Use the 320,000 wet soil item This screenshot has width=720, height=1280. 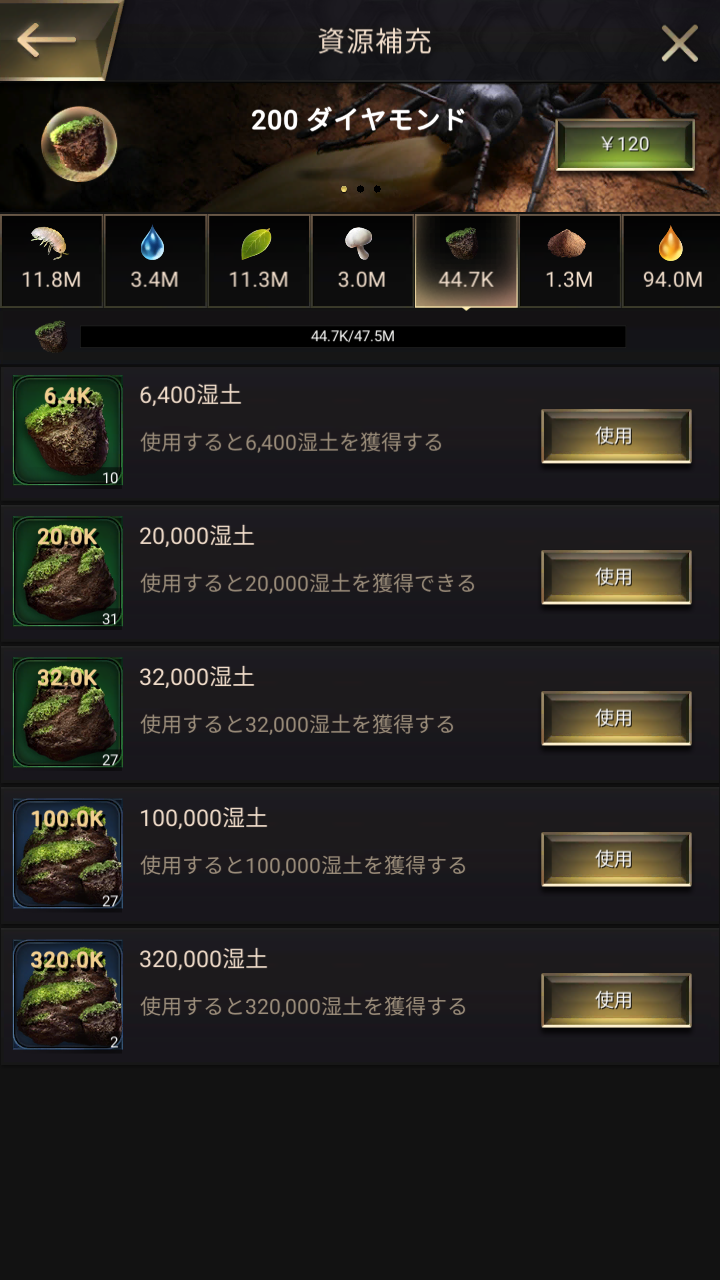pos(616,1000)
